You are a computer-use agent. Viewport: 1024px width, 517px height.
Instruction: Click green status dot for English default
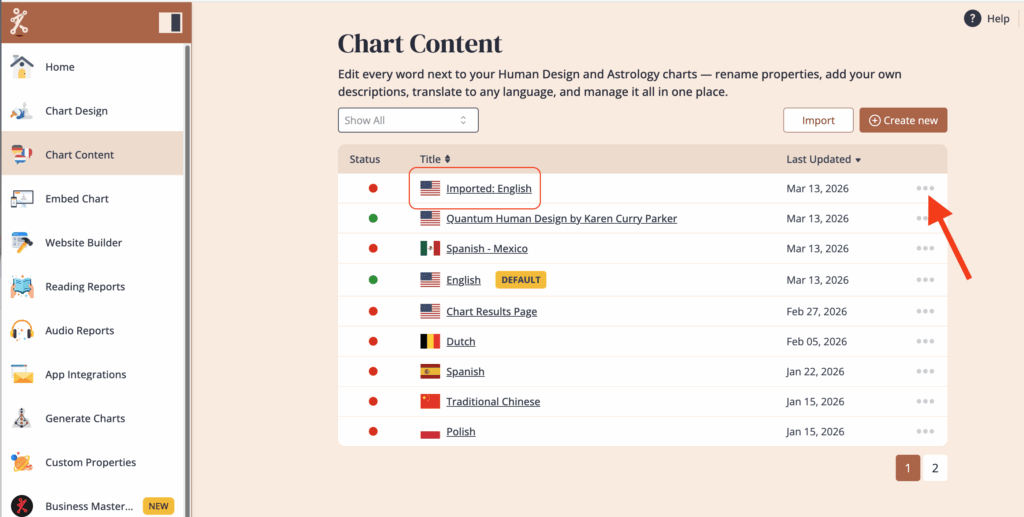click(373, 280)
